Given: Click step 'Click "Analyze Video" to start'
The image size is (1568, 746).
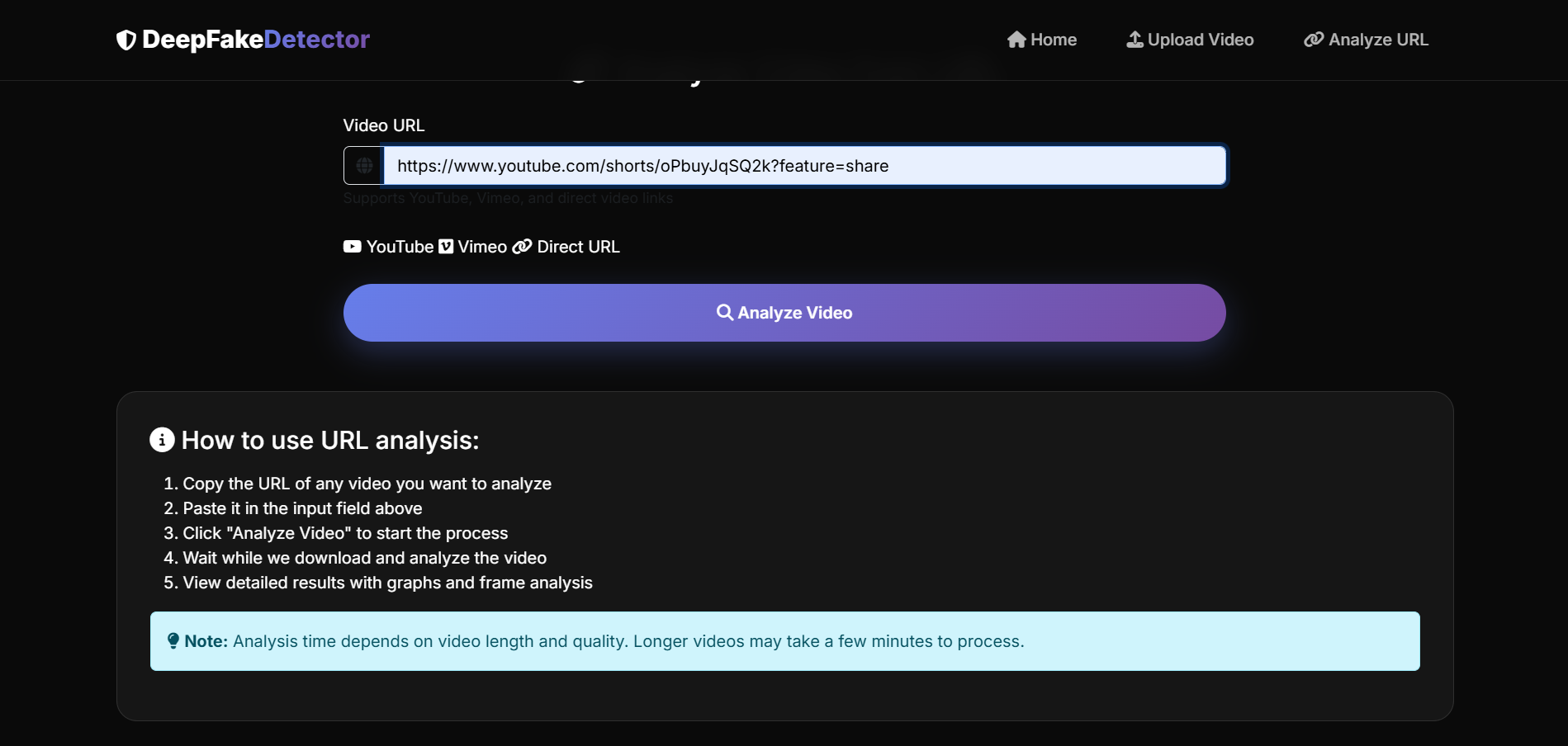Looking at the screenshot, I should coord(345,533).
